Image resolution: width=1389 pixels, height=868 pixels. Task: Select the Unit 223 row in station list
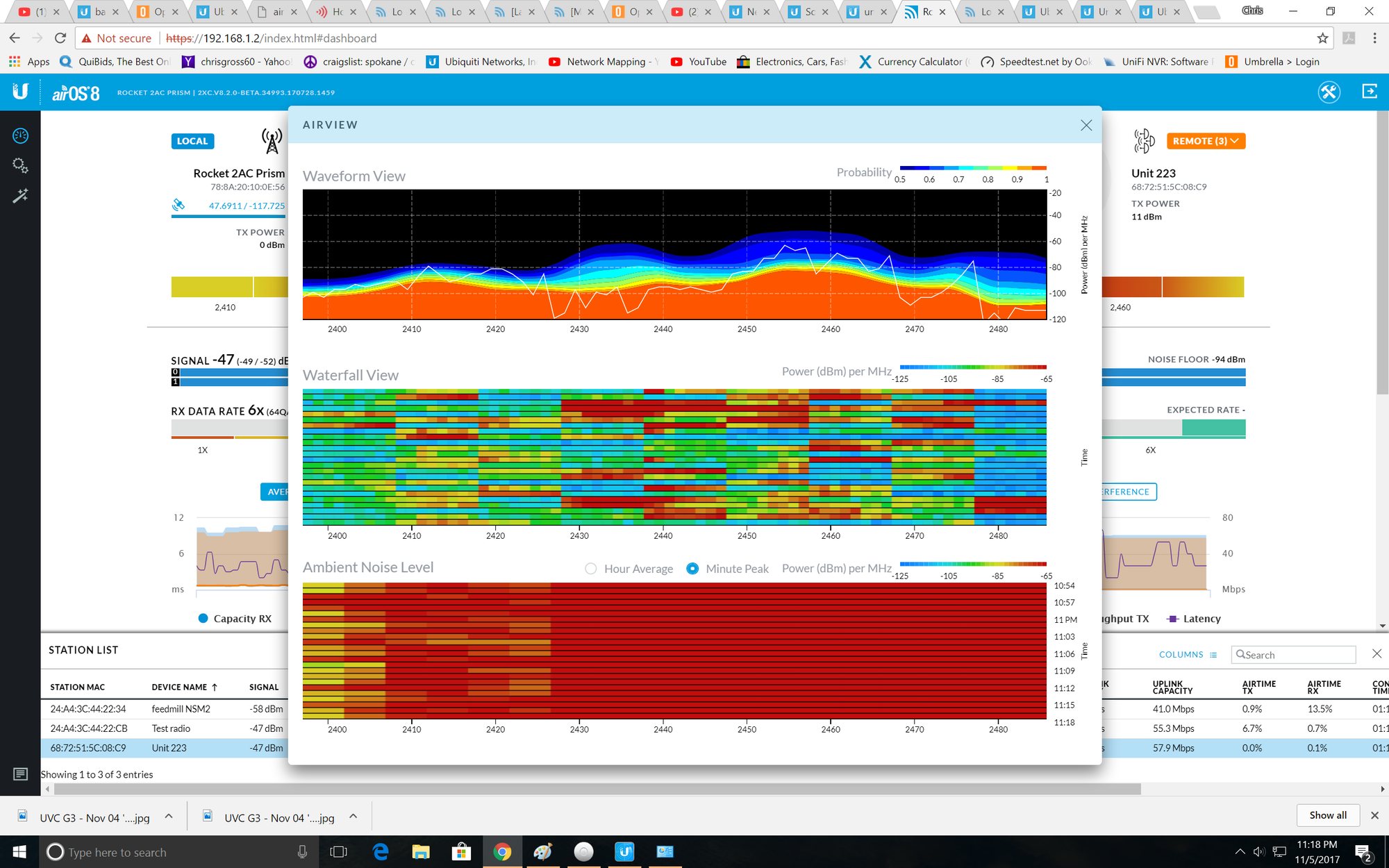(x=169, y=748)
